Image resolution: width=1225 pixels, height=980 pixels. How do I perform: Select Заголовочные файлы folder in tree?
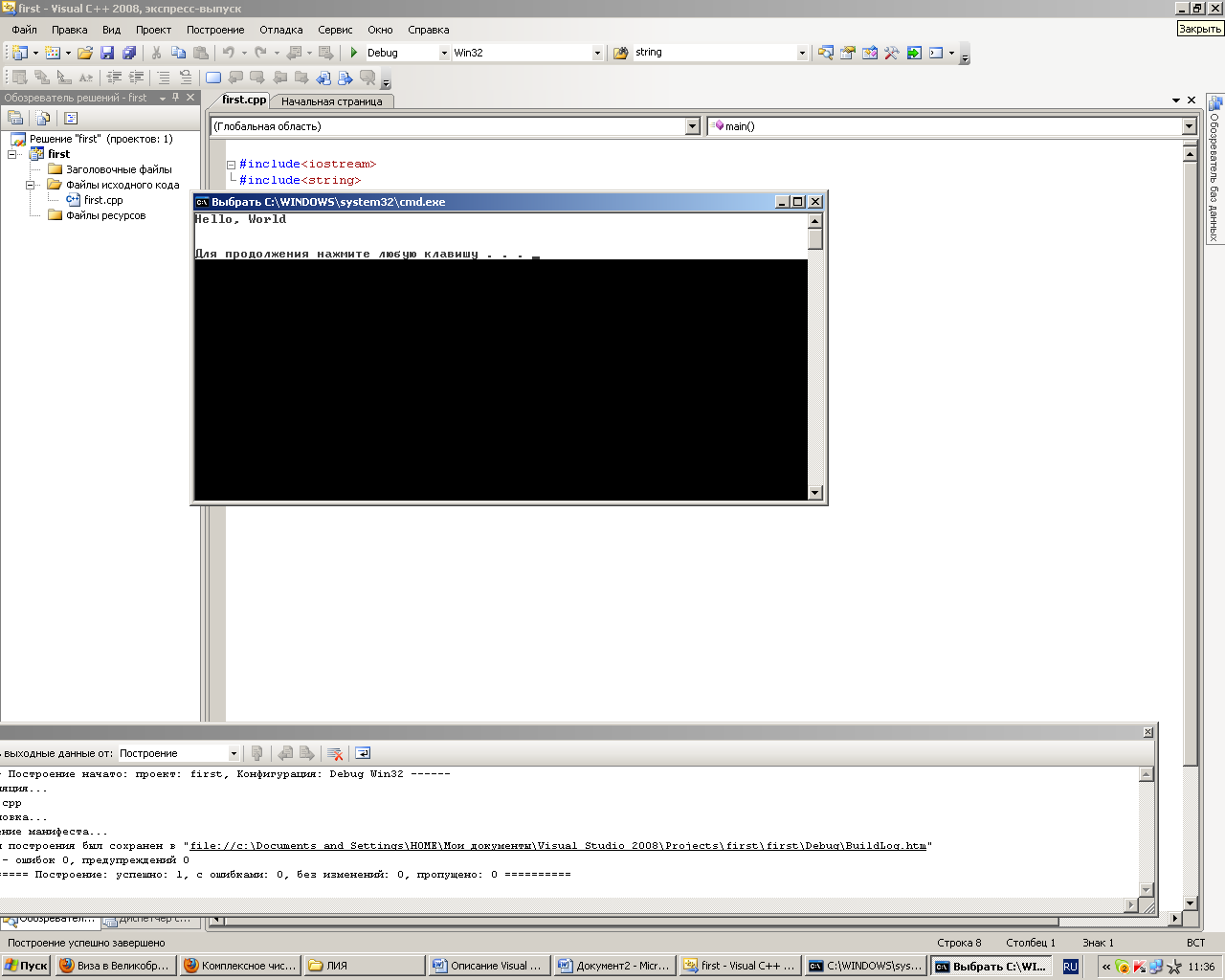[x=119, y=169]
